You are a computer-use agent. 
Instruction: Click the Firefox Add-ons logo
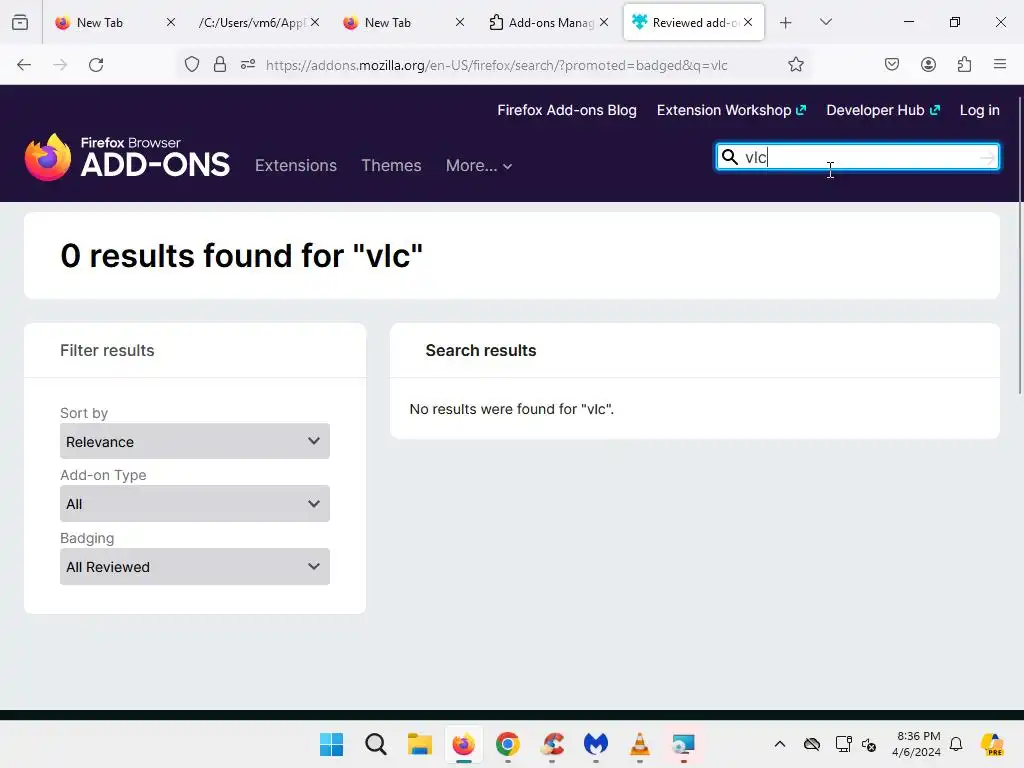[127, 157]
